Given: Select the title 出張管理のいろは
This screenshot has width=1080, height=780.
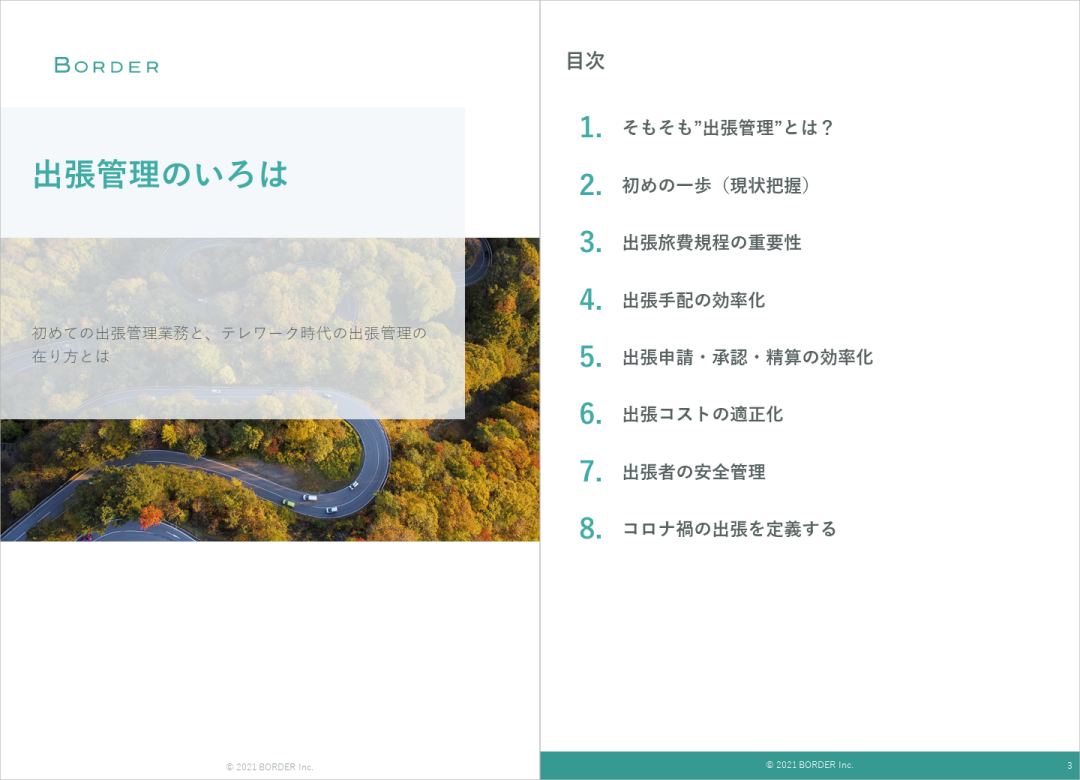Looking at the screenshot, I should (160, 174).
